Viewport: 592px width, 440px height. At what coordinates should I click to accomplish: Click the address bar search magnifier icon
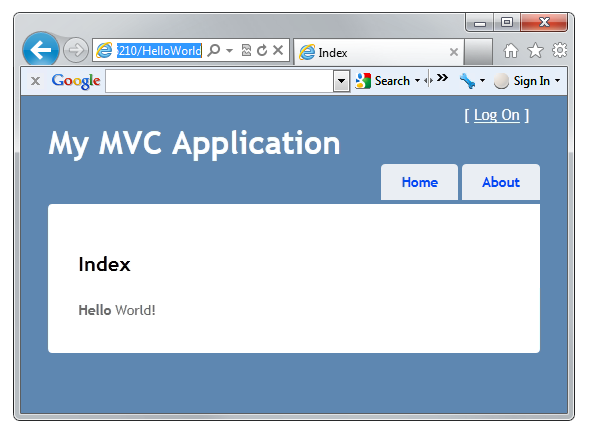click(x=214, y=50)
